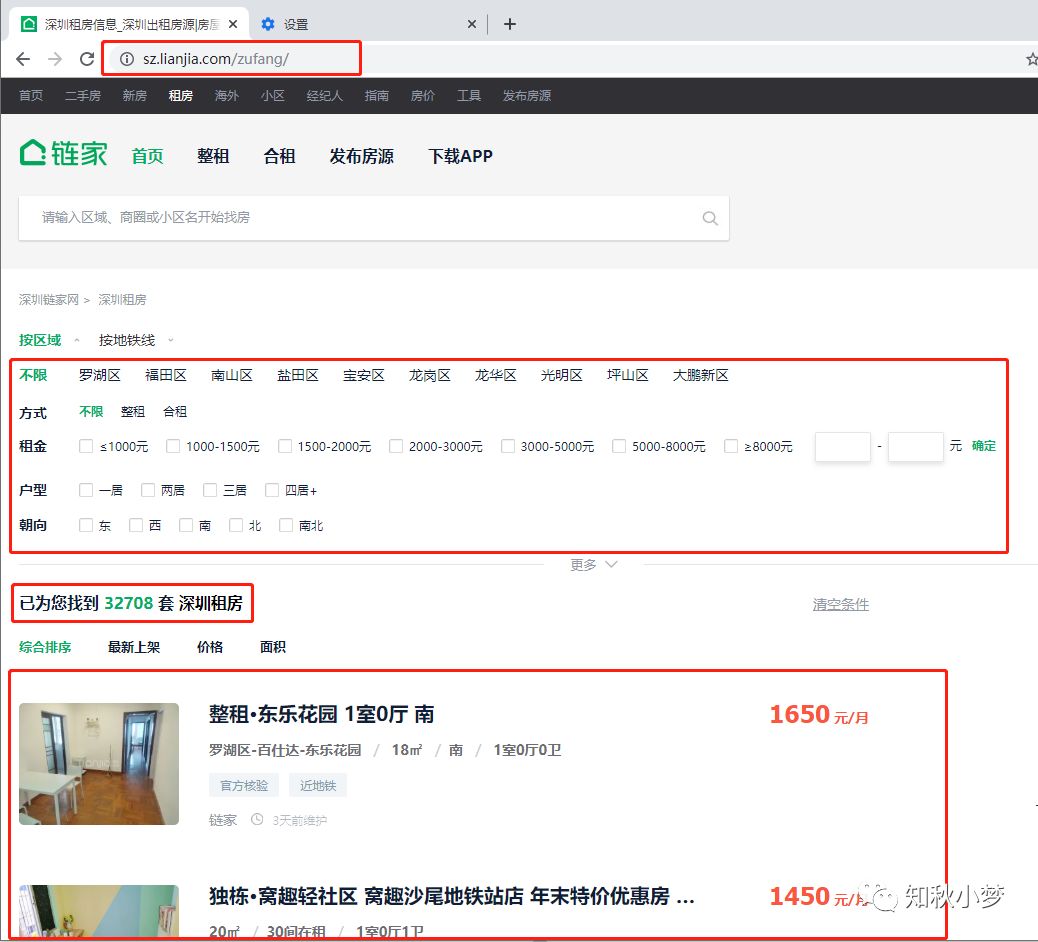Click the search box for area or community
Screen dimensions: 1038x942
click(374, 218)
